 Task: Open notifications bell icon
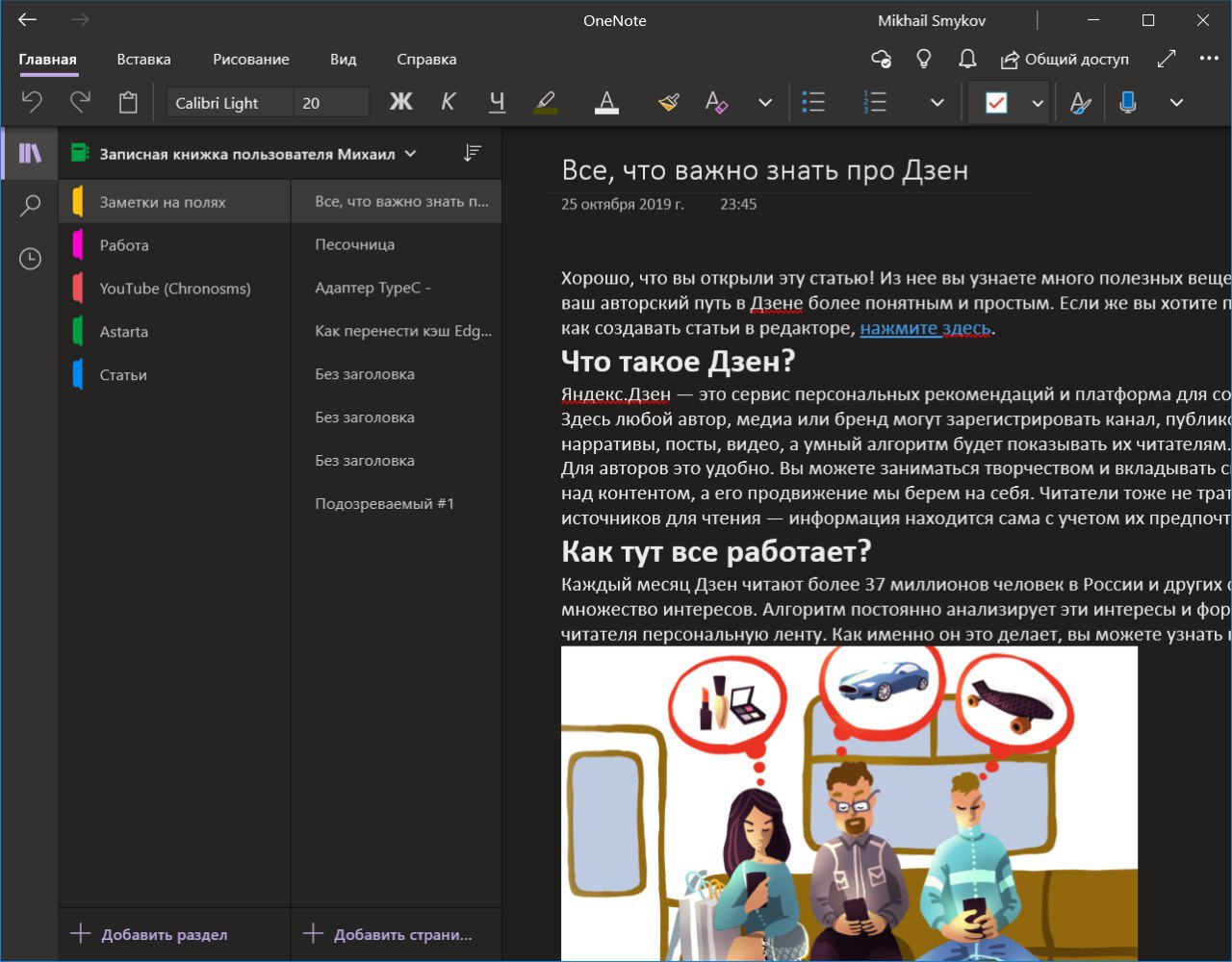point(967,60)
